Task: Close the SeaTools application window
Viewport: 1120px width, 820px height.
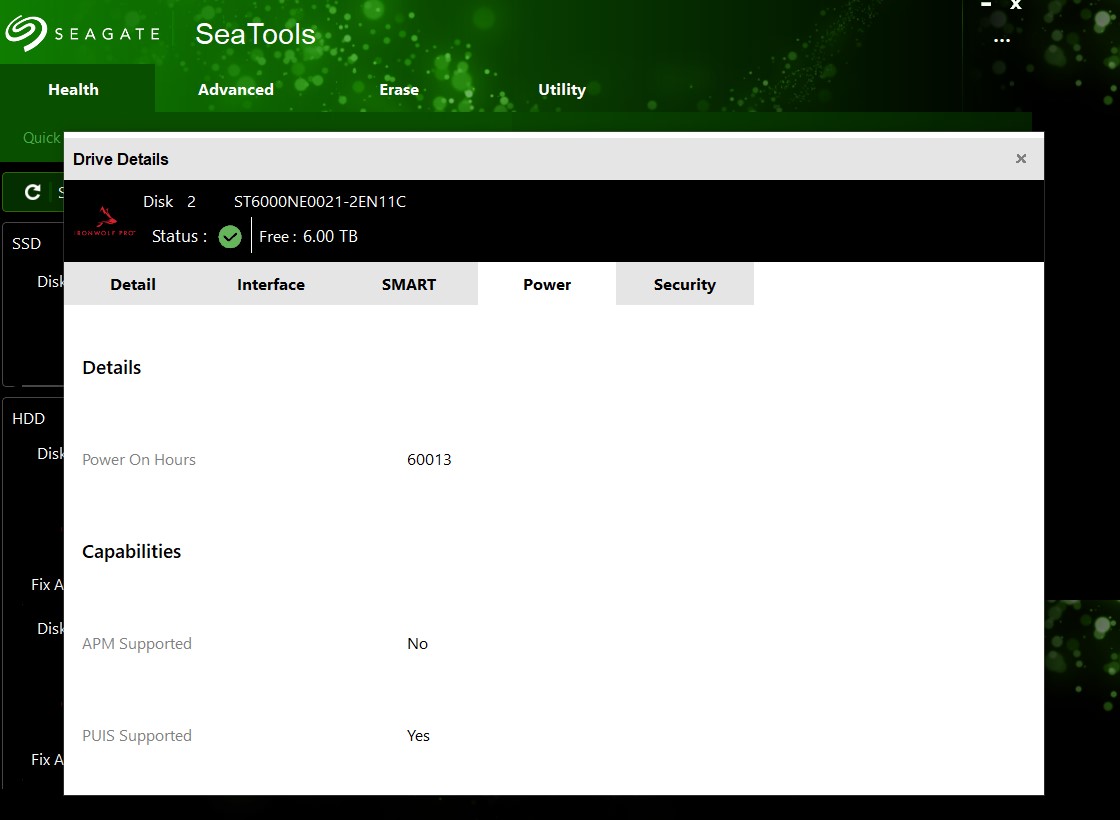Action: pyautogui.click(x=1016, y=5)
